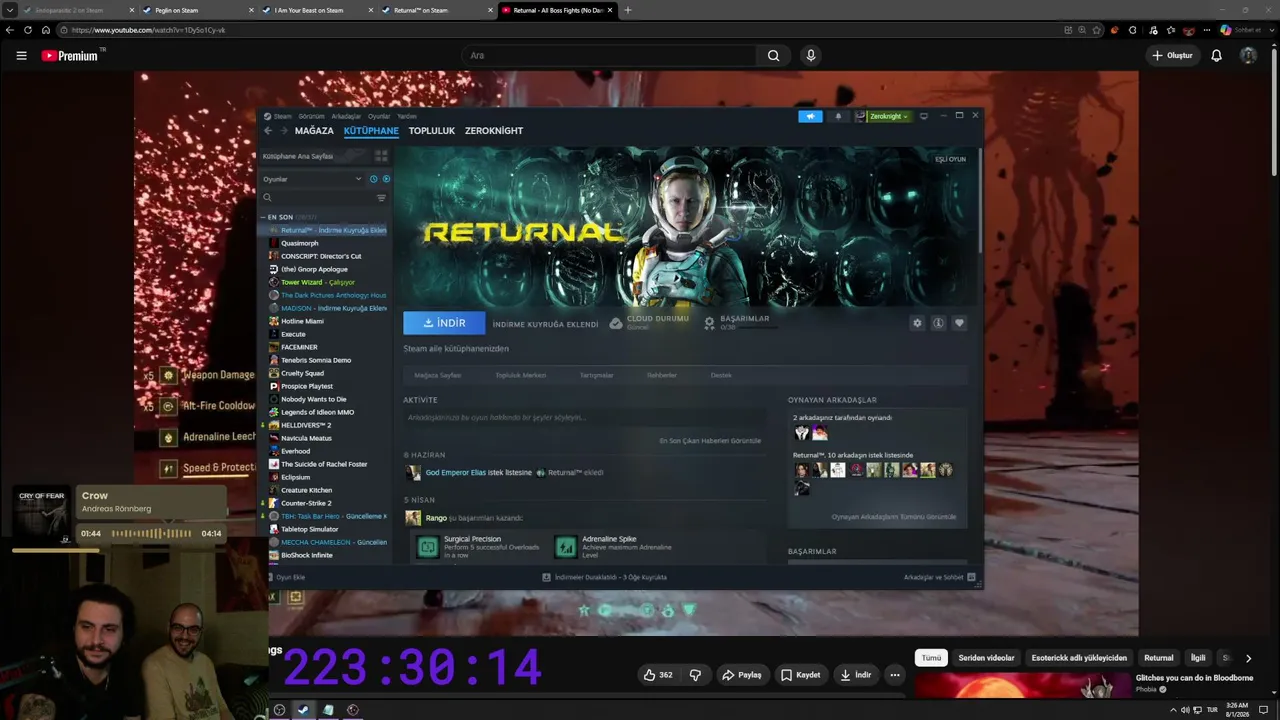This screenshot has width=1280, height=720.
Task: Switch to Peglin on Steam browser tab
Action: pyautogui.click(x=195, y=10)
